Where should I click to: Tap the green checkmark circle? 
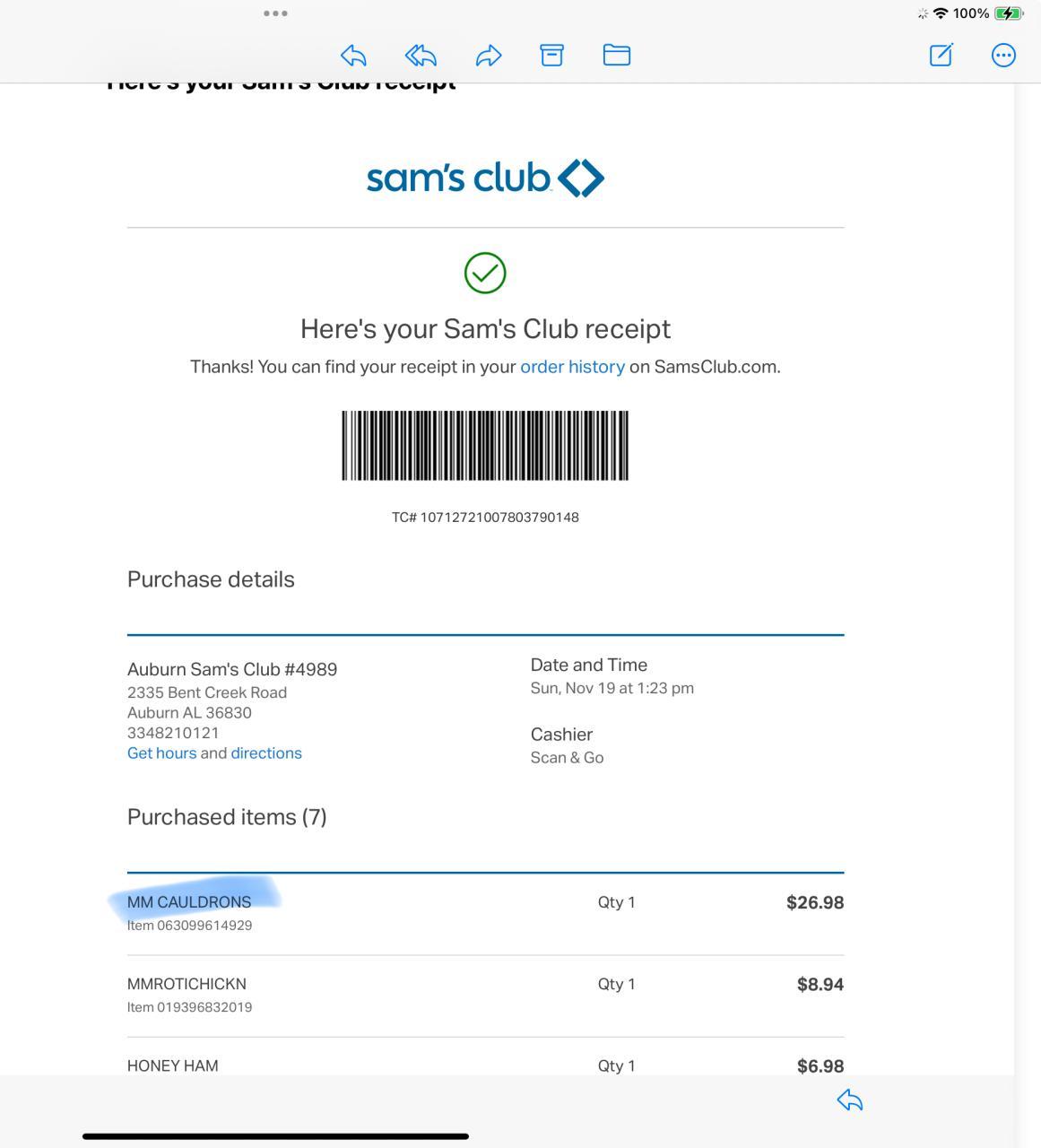pyautogui.click(x=485, y=273)
